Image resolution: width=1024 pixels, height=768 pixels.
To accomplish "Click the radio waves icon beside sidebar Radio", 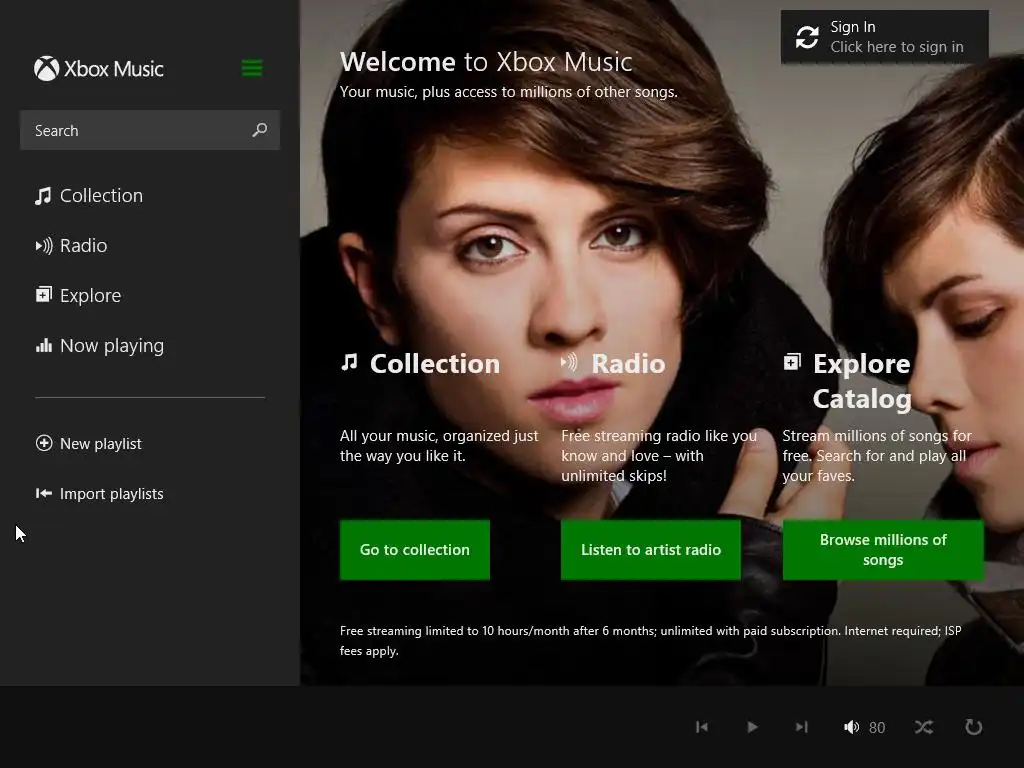I will (x=44, y=246).
